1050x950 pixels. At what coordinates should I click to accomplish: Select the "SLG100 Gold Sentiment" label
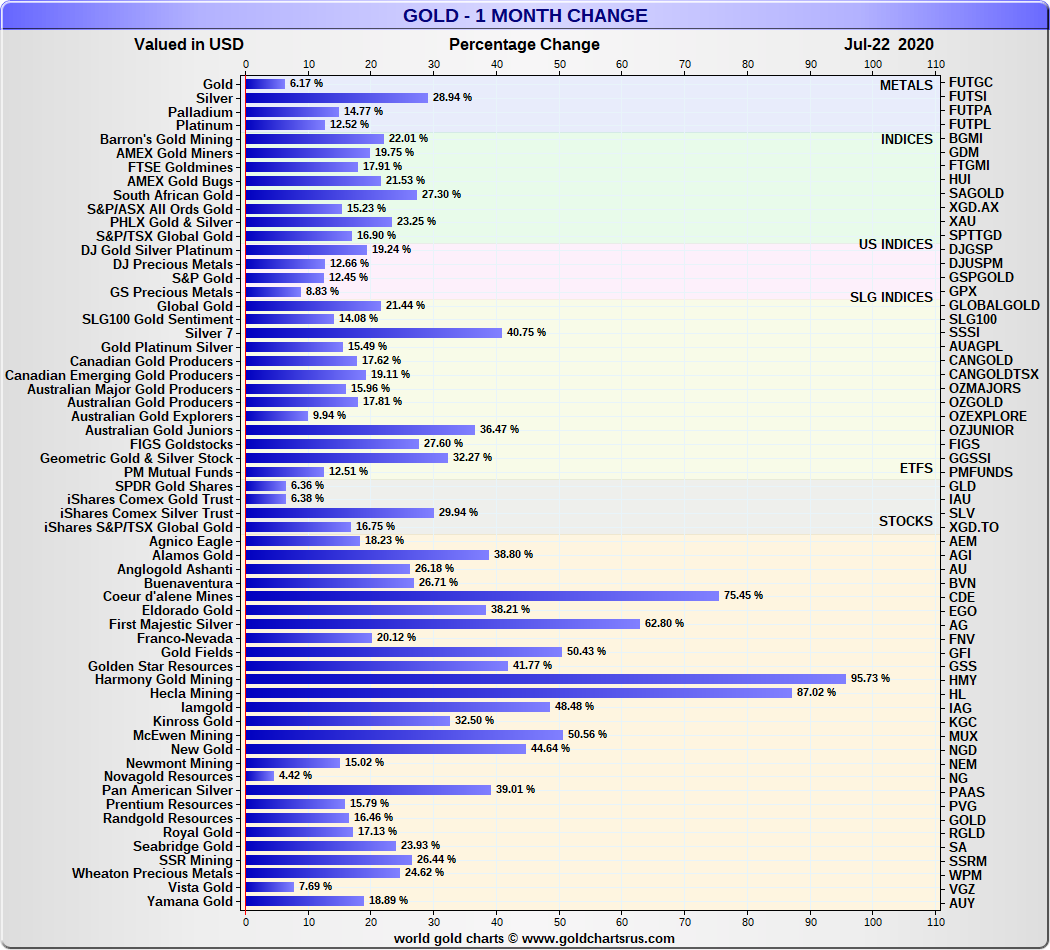pos(157,319)
